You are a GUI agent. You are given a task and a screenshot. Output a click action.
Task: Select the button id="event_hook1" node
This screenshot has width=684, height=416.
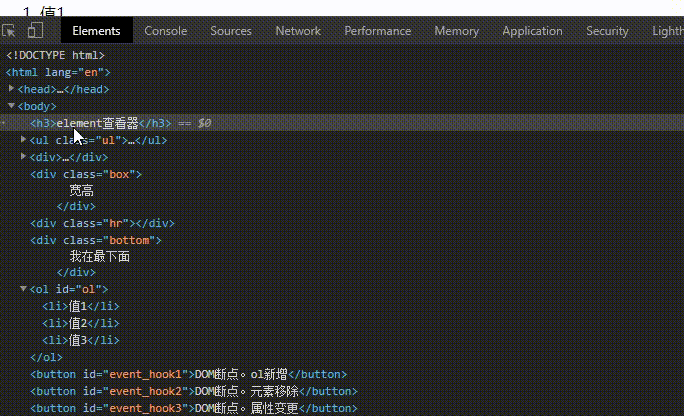click(x=188, y=375)
